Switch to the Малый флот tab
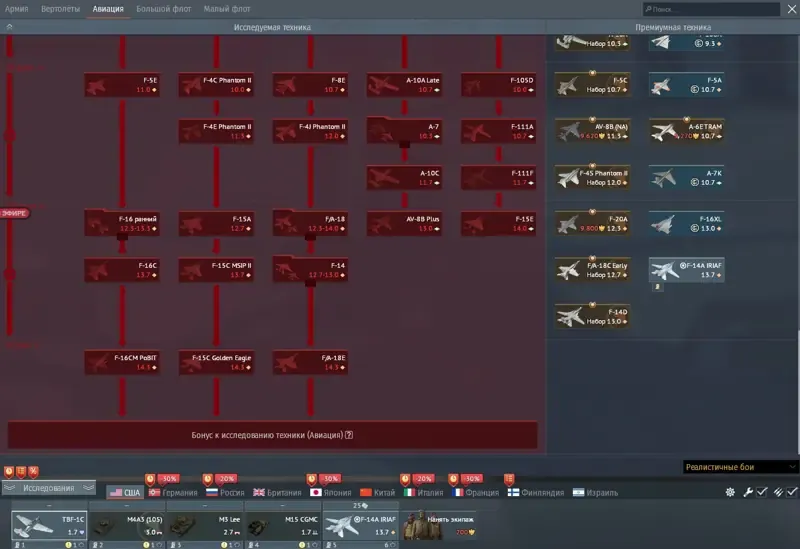Viewport: 800px width, 549px height. click(227, 9)
